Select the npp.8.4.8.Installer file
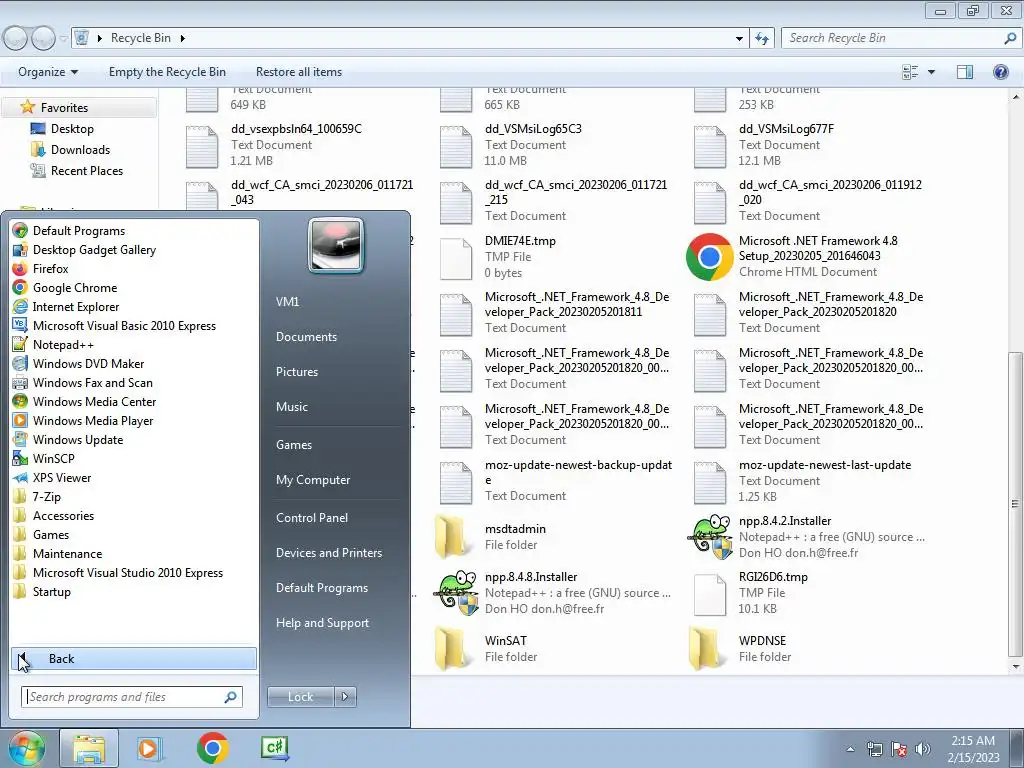Screen dimensions: 1024x768 (x=552, y=593)
